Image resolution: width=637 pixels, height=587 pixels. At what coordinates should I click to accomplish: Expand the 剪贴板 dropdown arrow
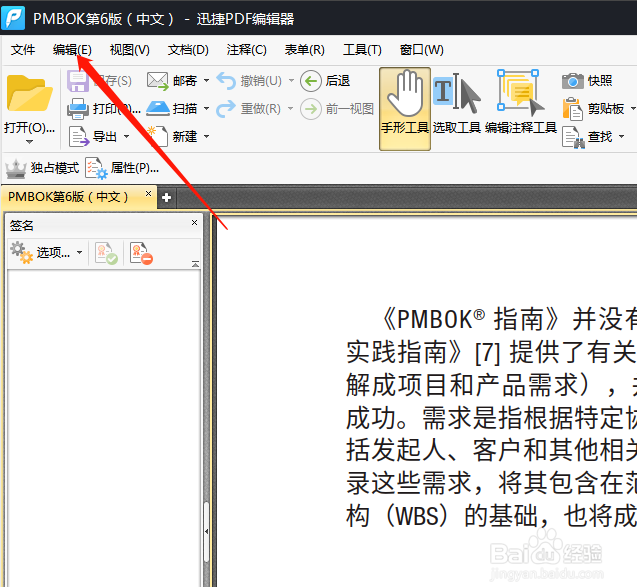click(x=633, y=108)
